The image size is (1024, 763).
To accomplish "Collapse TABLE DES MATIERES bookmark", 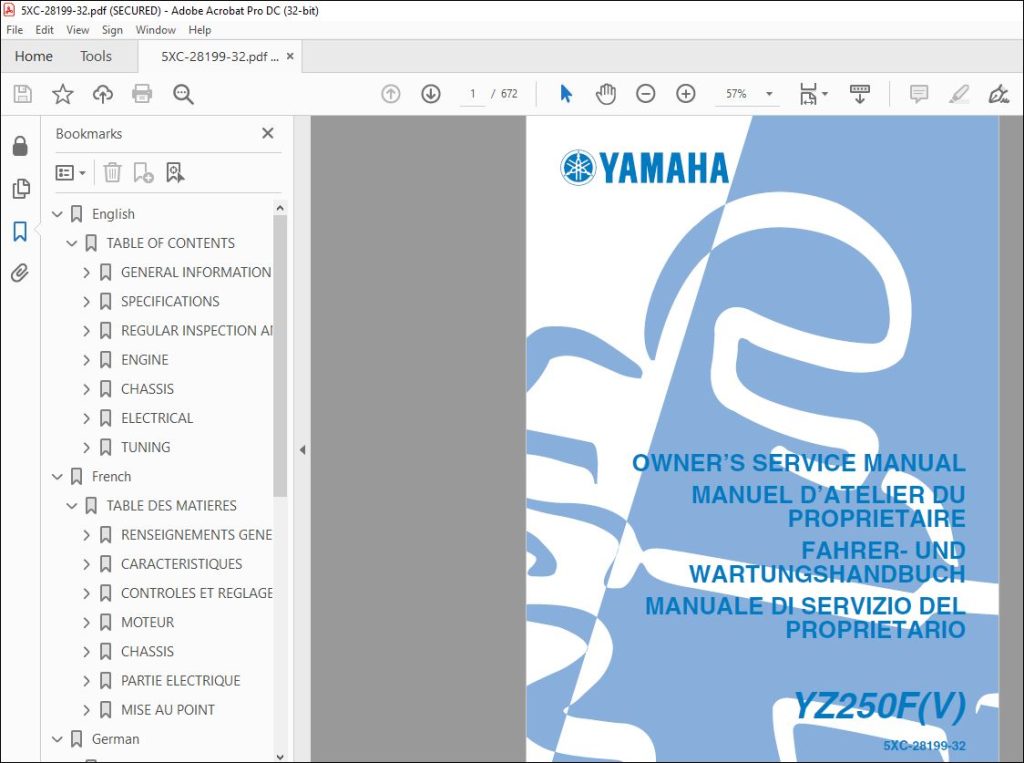I will pos(72,506).
